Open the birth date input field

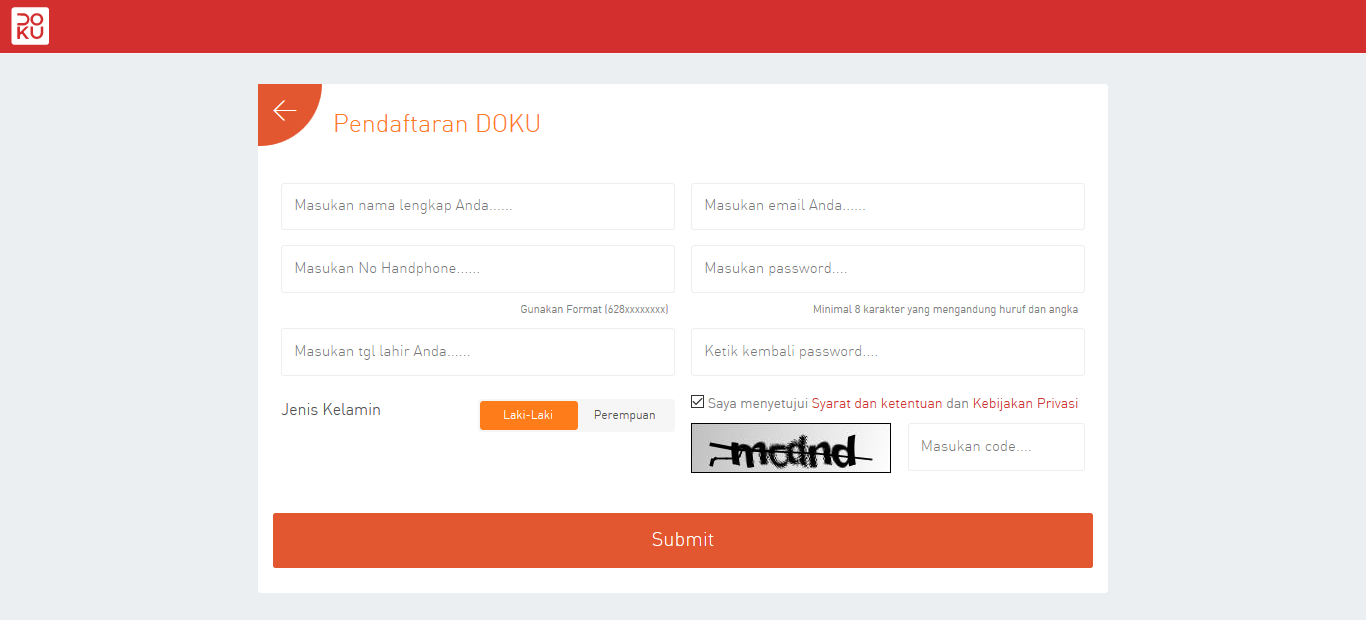click(x=478, y=352)
